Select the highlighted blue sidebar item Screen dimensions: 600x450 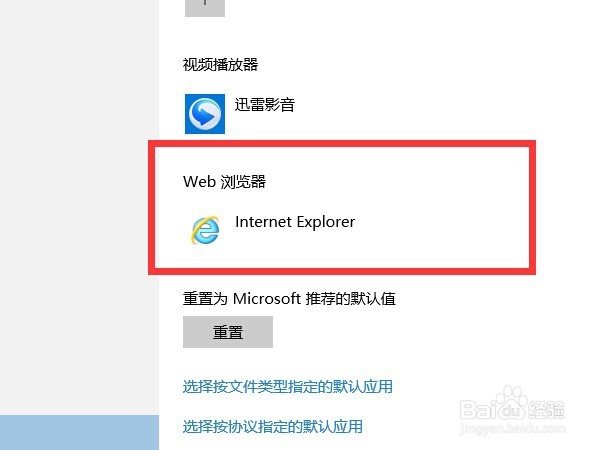79,432
